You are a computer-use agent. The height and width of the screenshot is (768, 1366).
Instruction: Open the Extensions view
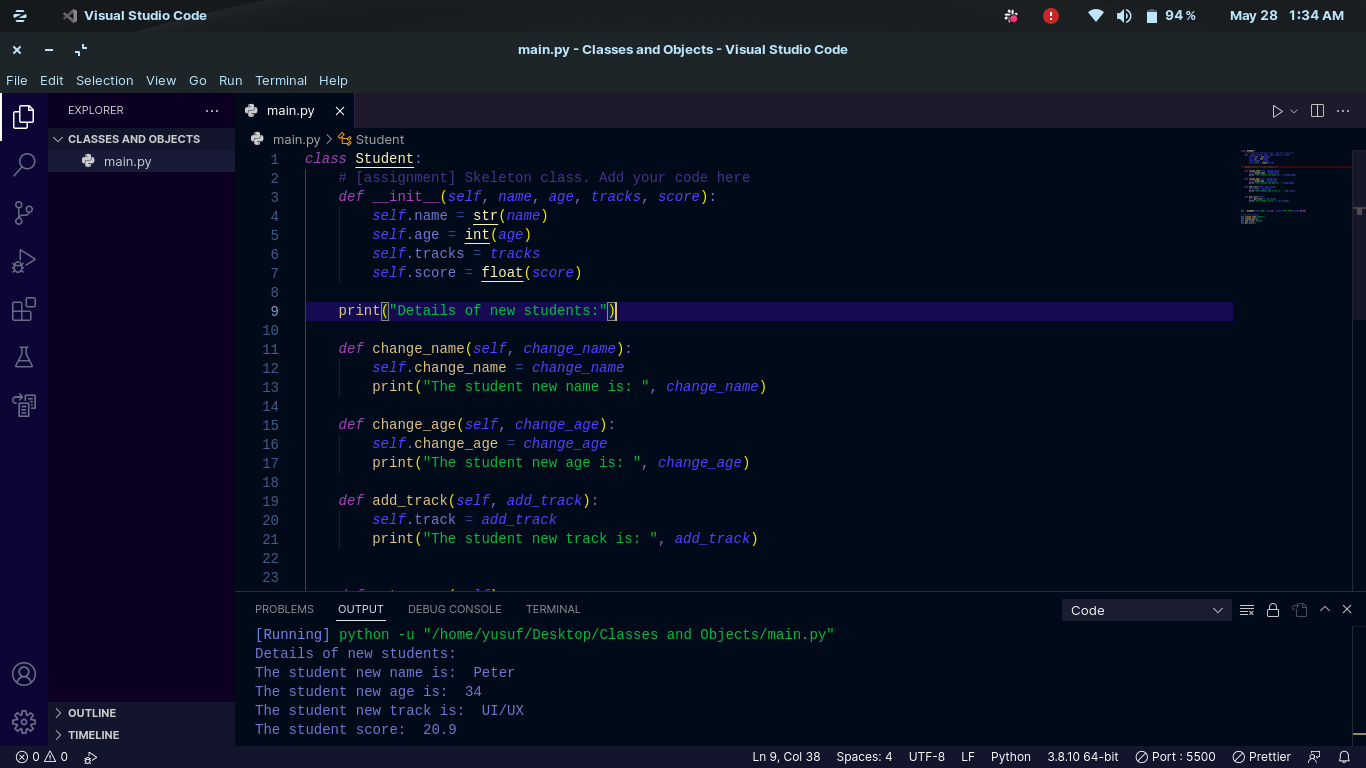click(24, 309)
